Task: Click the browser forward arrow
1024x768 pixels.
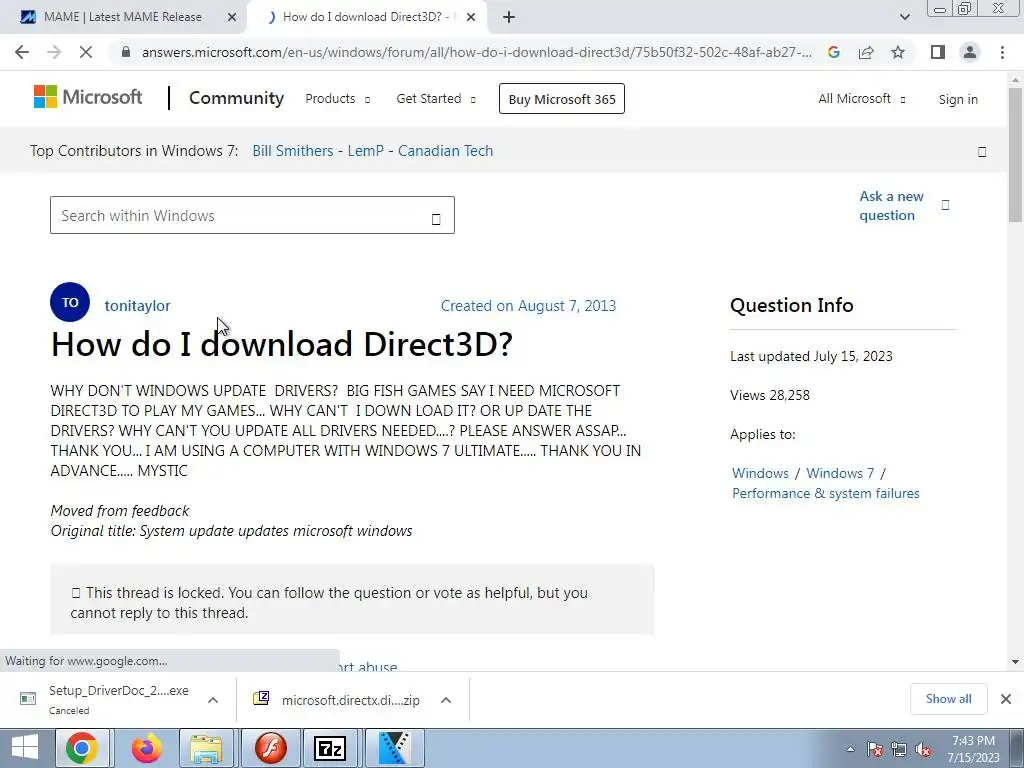Action: [54, 52]
